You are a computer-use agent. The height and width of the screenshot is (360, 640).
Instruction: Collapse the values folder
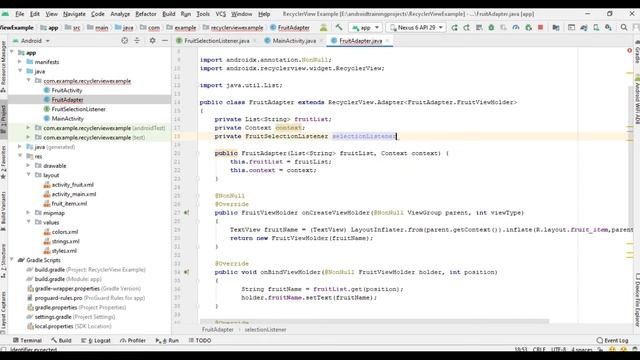coord(28,222)
